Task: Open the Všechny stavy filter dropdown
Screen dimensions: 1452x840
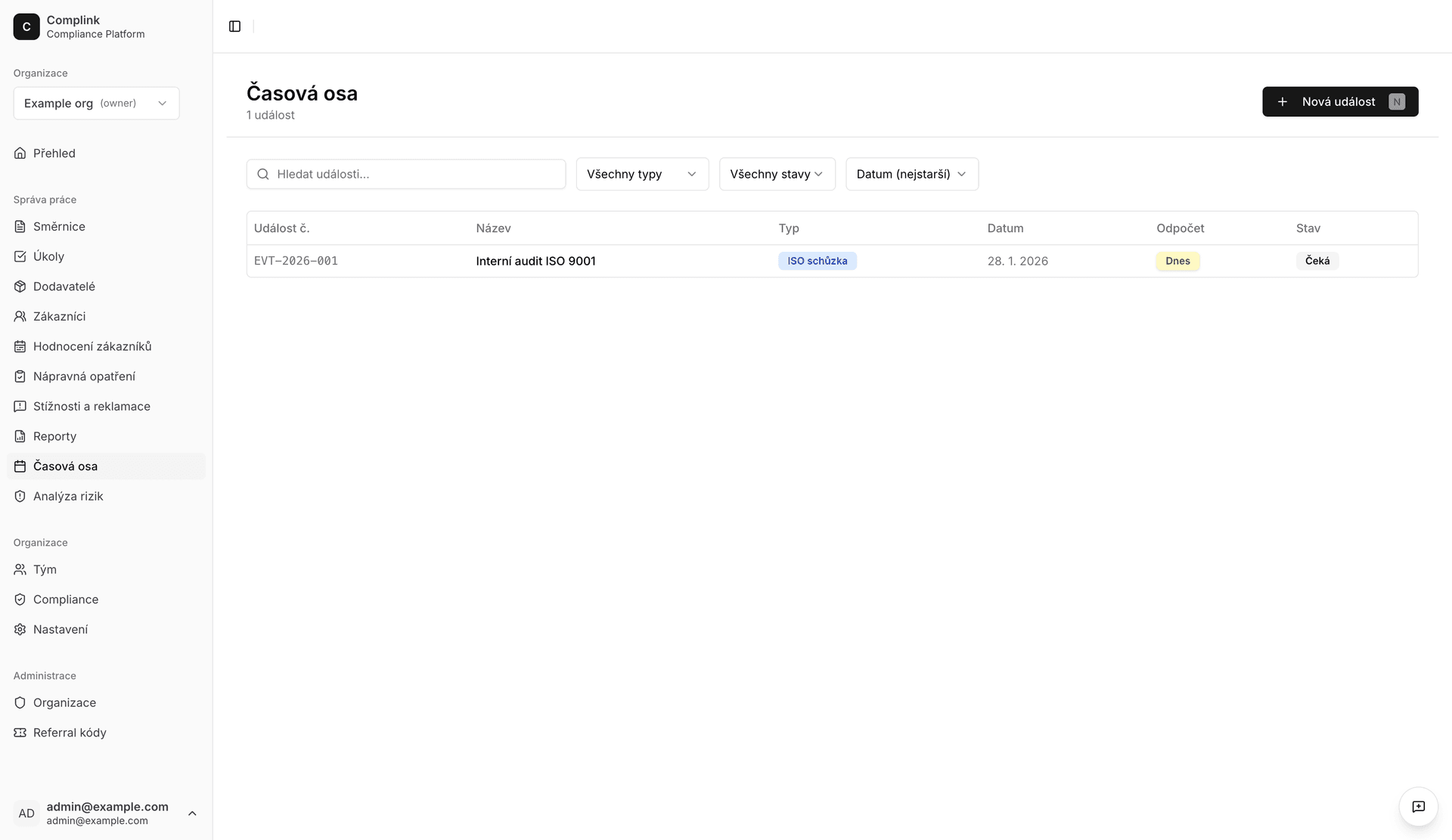Action: point(777,174)
